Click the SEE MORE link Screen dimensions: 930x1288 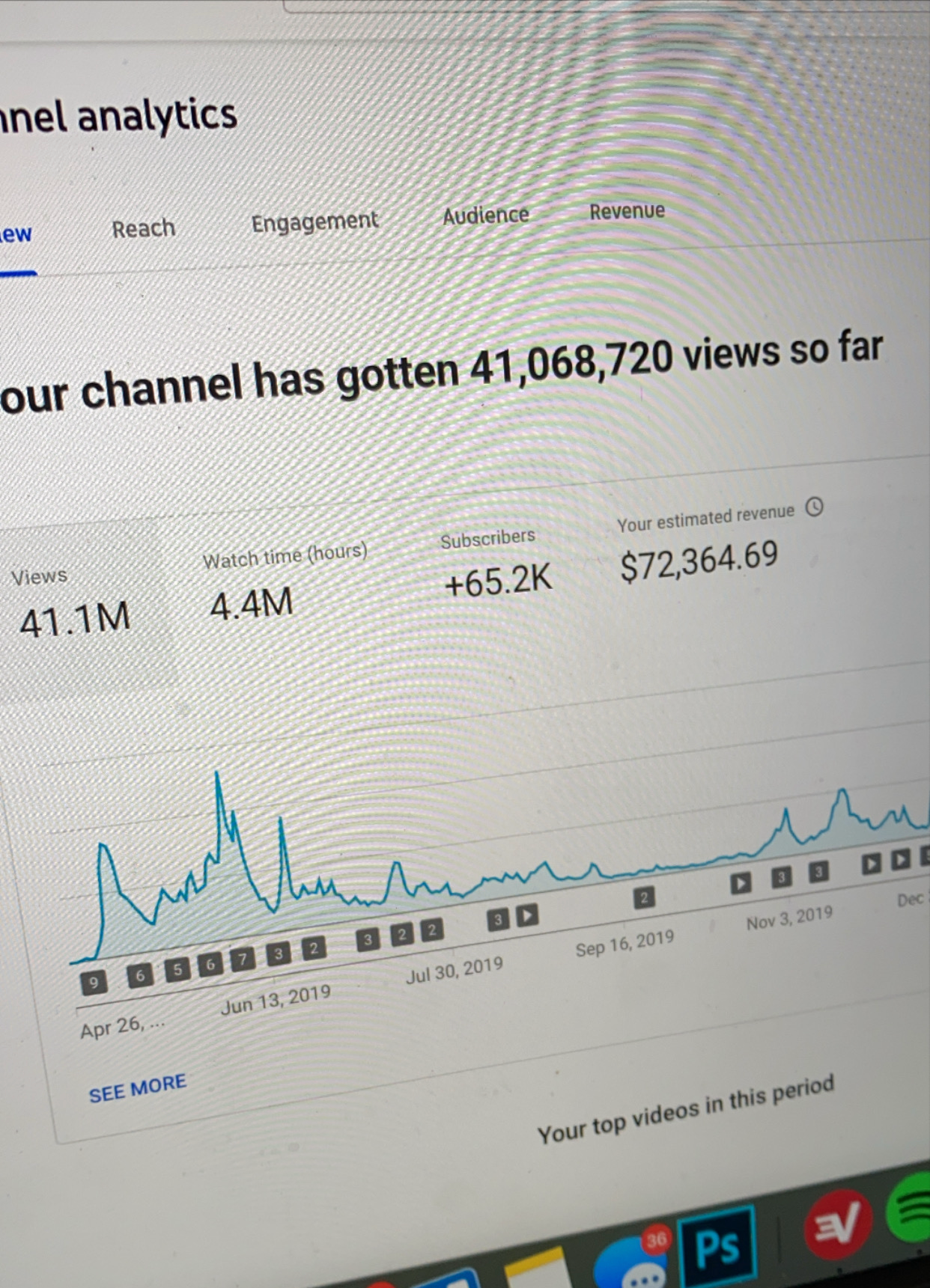(137, 1088)
